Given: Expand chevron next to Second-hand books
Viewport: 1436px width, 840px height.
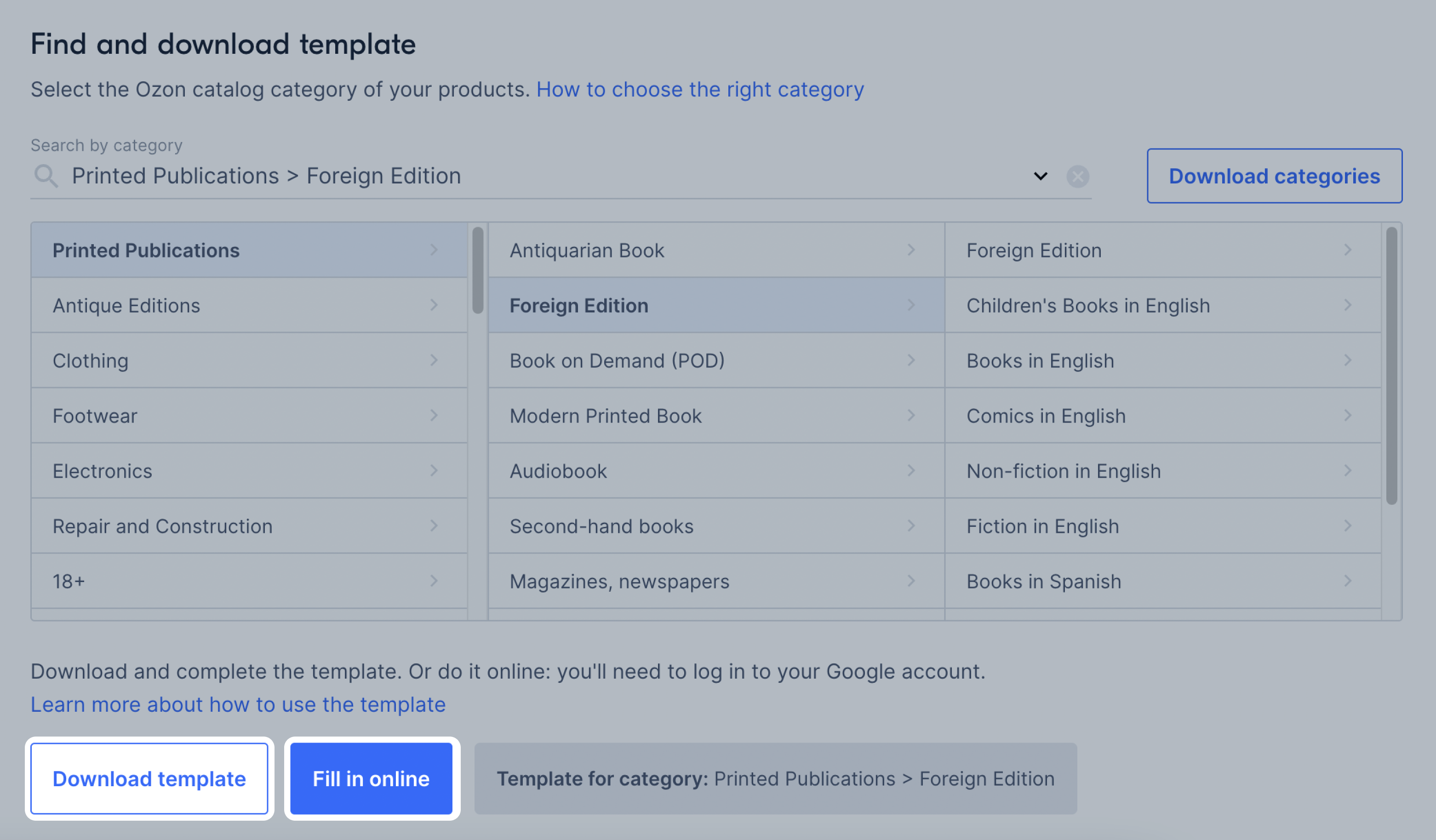Looking at the screenshot, I should (911, 526).
